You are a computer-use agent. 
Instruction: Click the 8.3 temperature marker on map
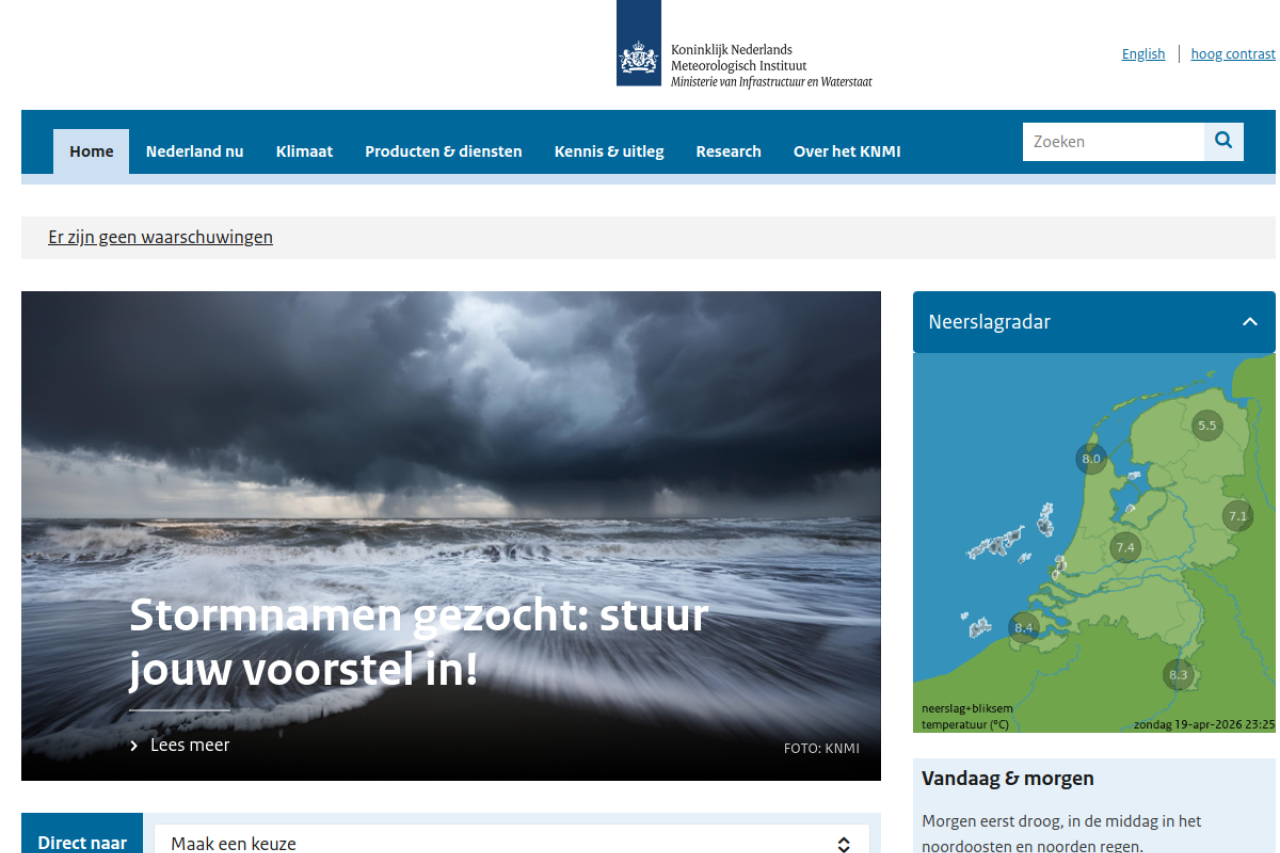point(1178,675)
